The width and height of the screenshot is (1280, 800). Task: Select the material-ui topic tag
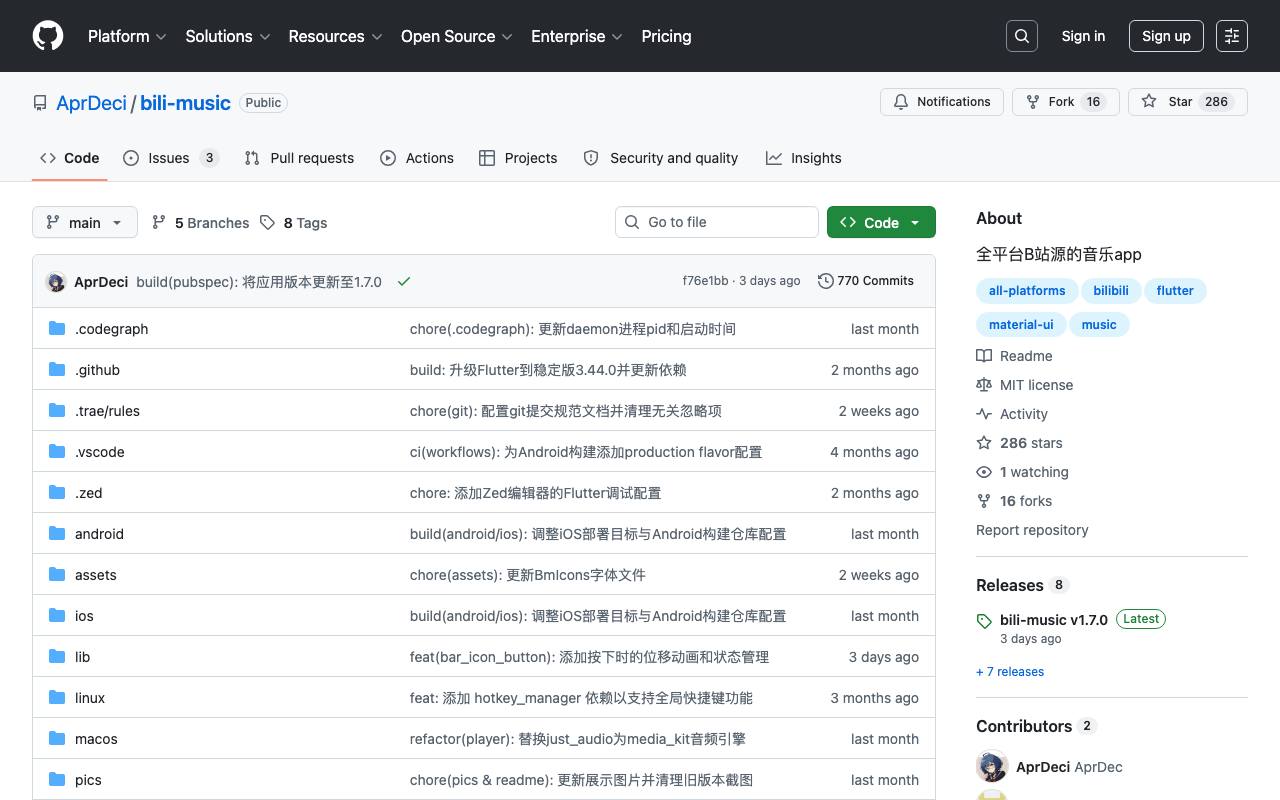pos(1021,325)
